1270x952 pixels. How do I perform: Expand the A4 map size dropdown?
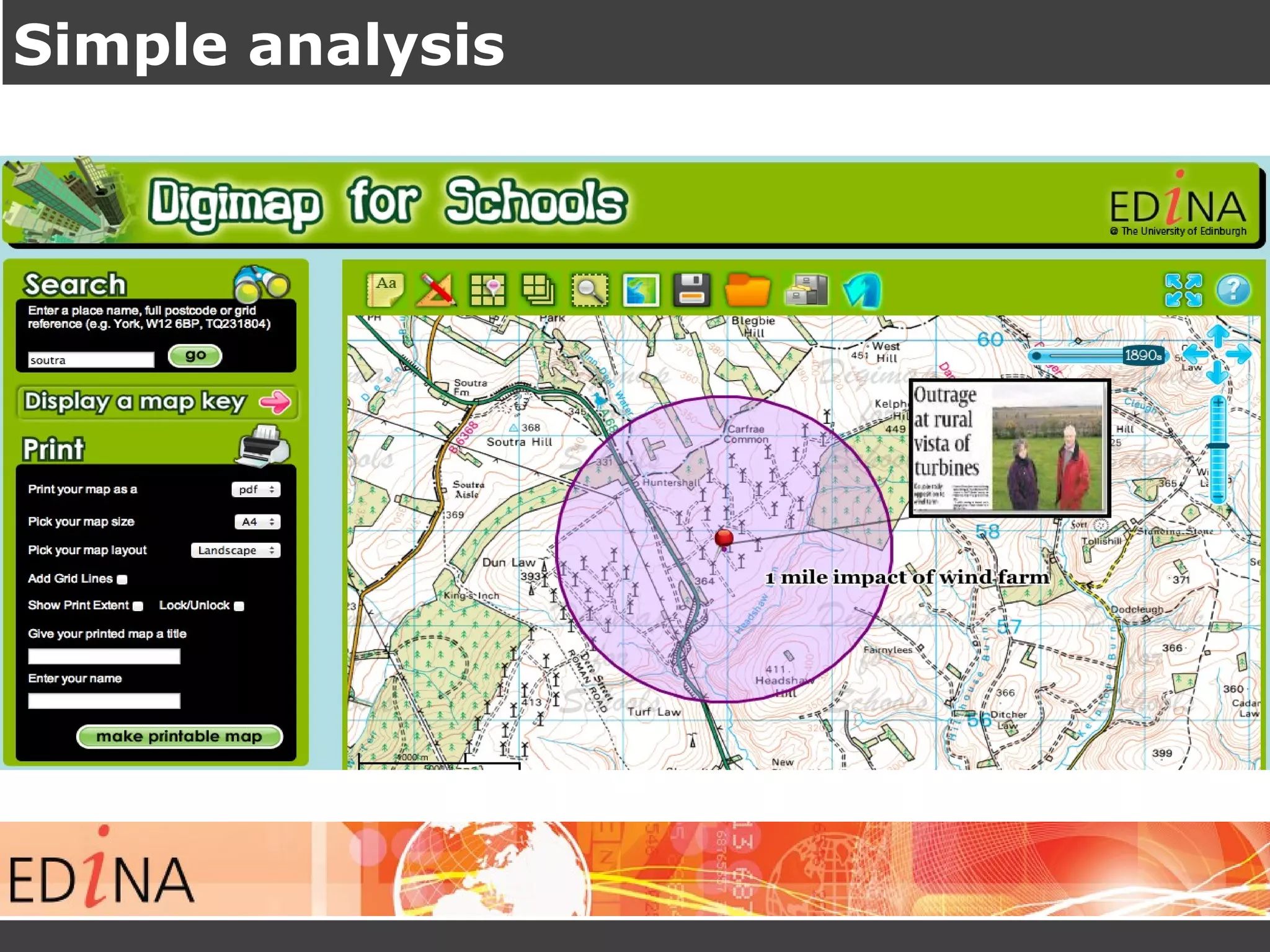257,522
